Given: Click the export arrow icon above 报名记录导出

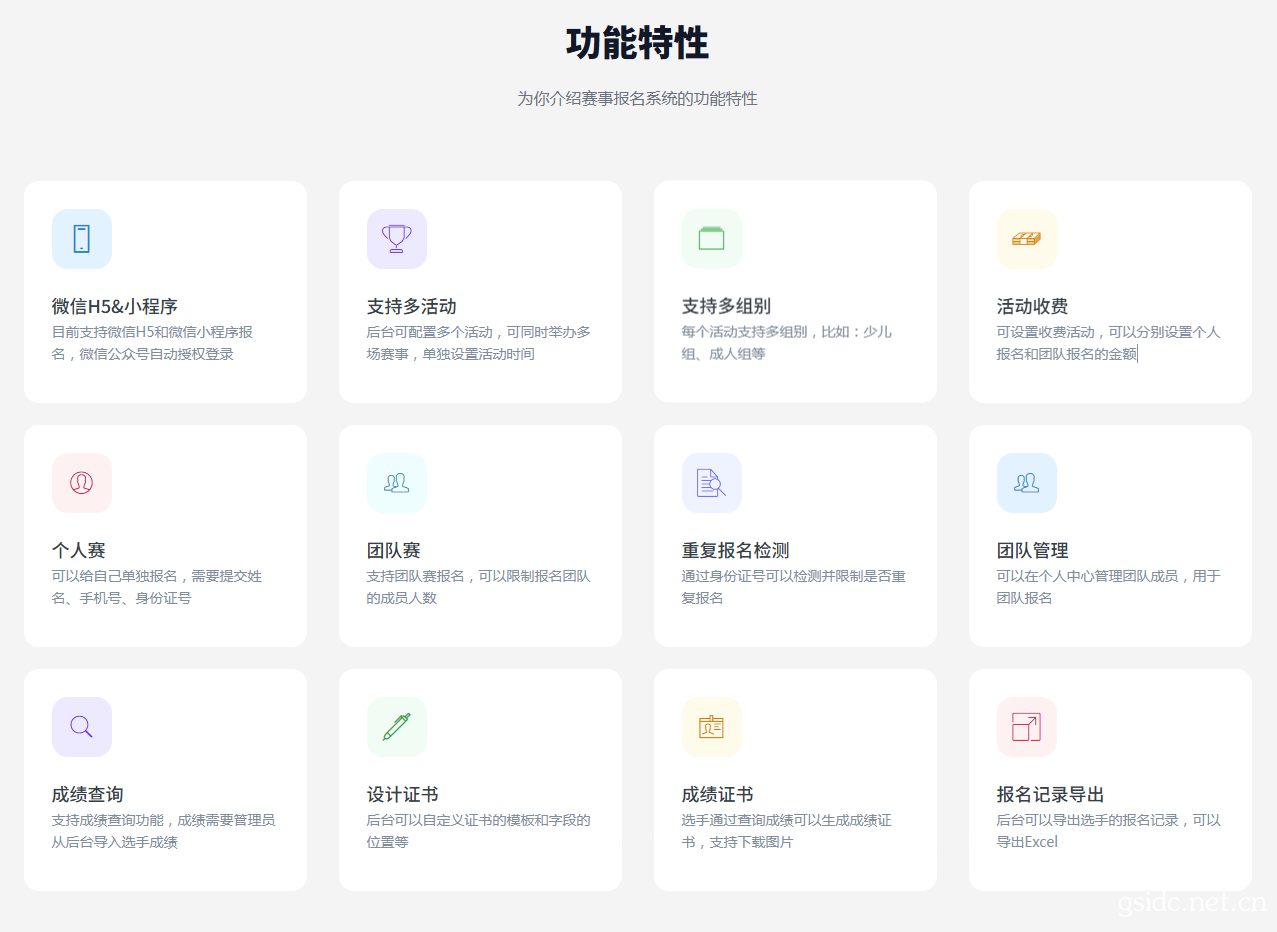Looking at the screenshot, I should tap(1027, 727).
